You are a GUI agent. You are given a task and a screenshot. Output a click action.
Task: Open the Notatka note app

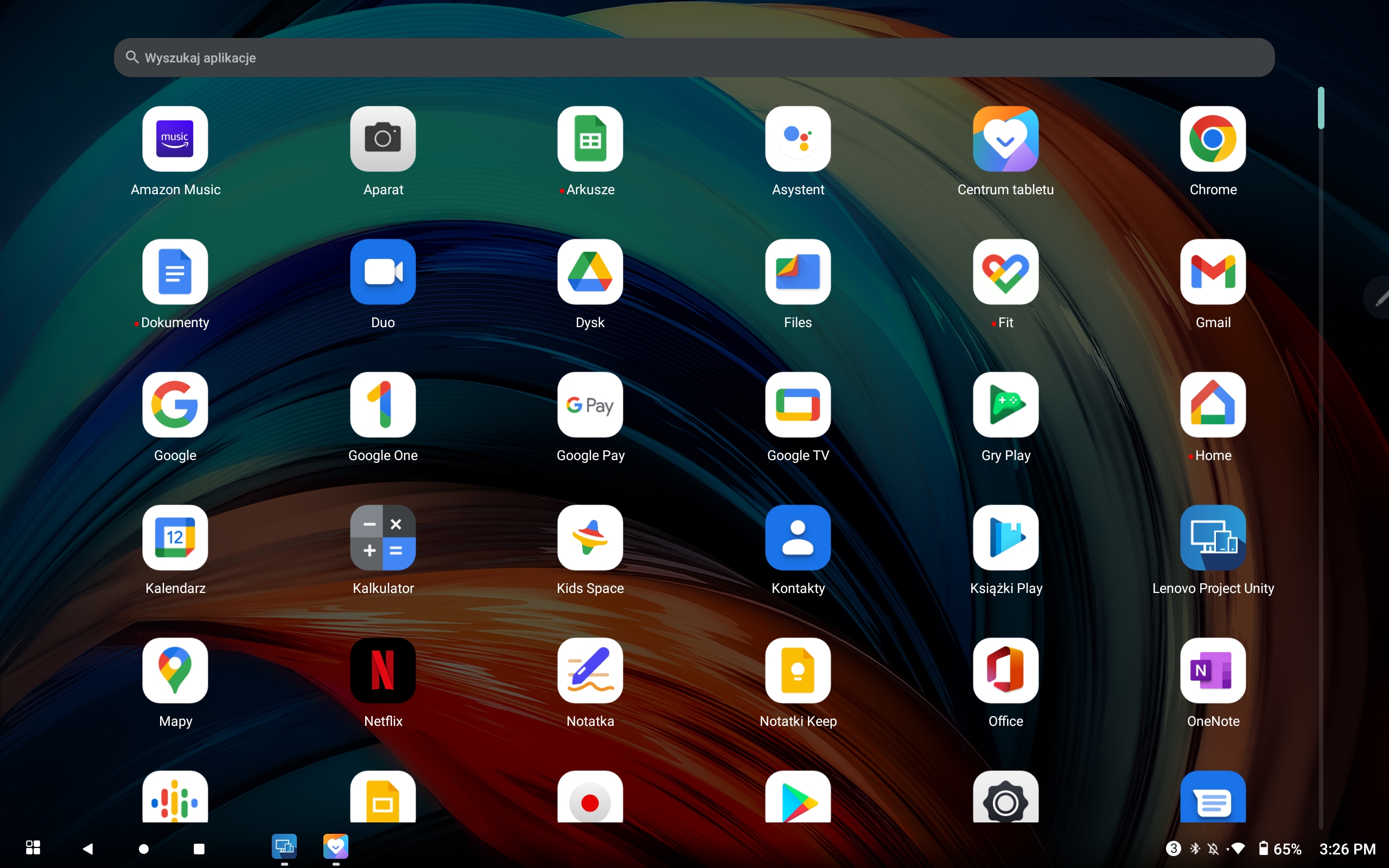590,671
